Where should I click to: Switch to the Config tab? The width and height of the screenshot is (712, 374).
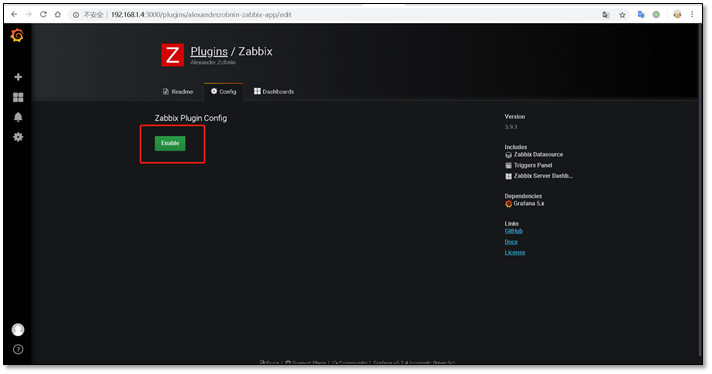(x=223, y=92)
